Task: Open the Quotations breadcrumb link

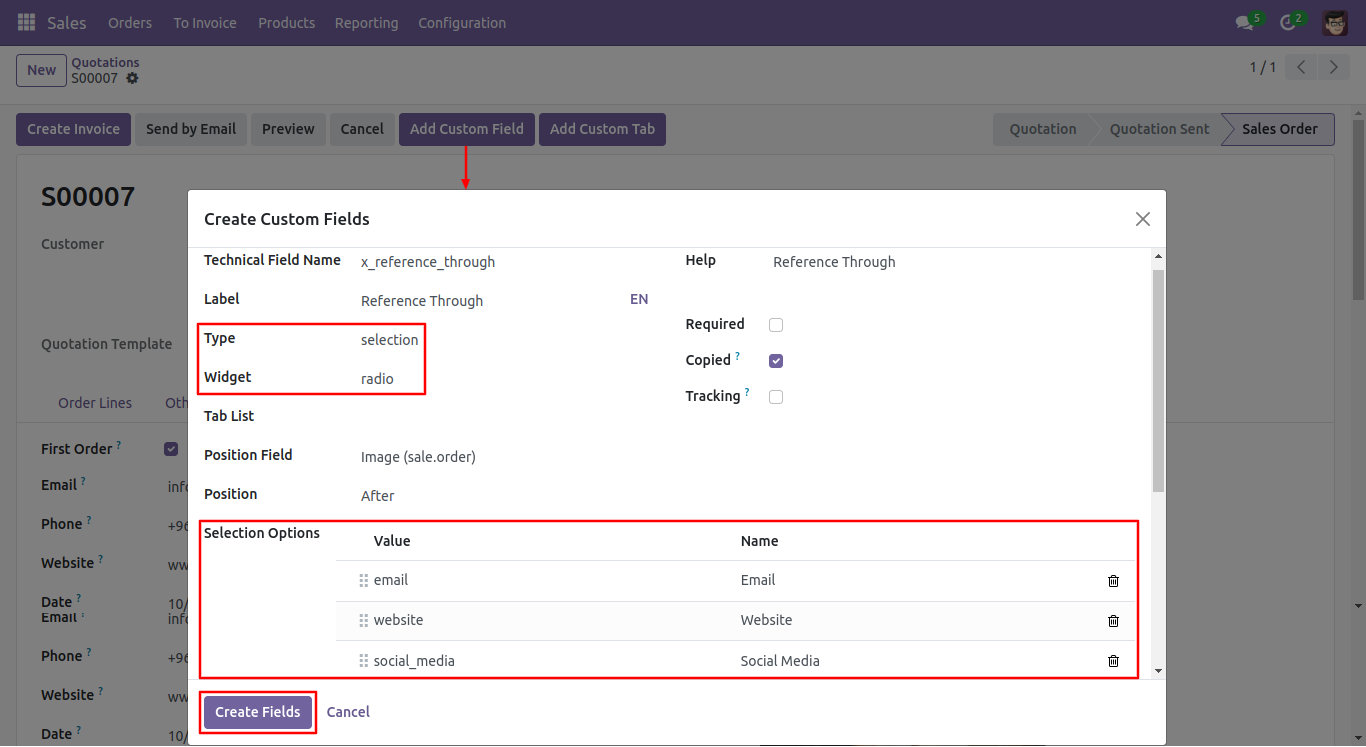Action: click(105, 62)
